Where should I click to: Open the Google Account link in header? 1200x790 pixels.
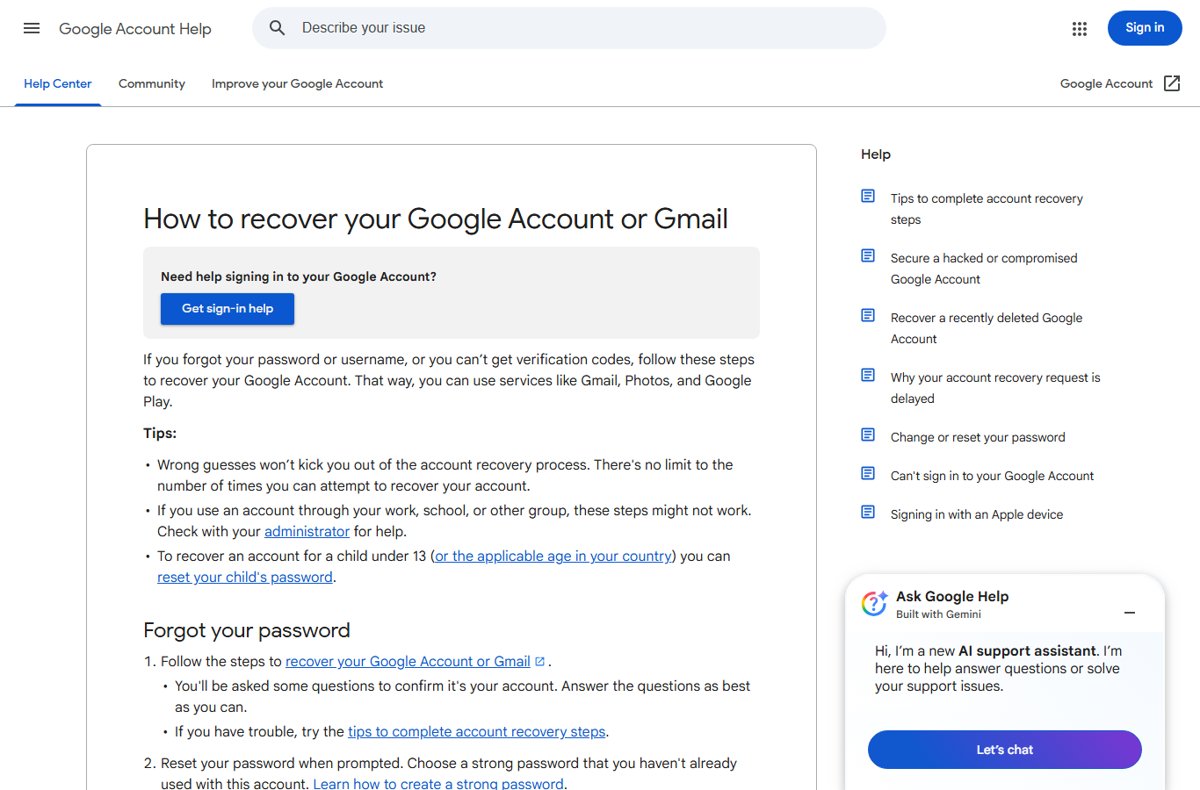1107,84
